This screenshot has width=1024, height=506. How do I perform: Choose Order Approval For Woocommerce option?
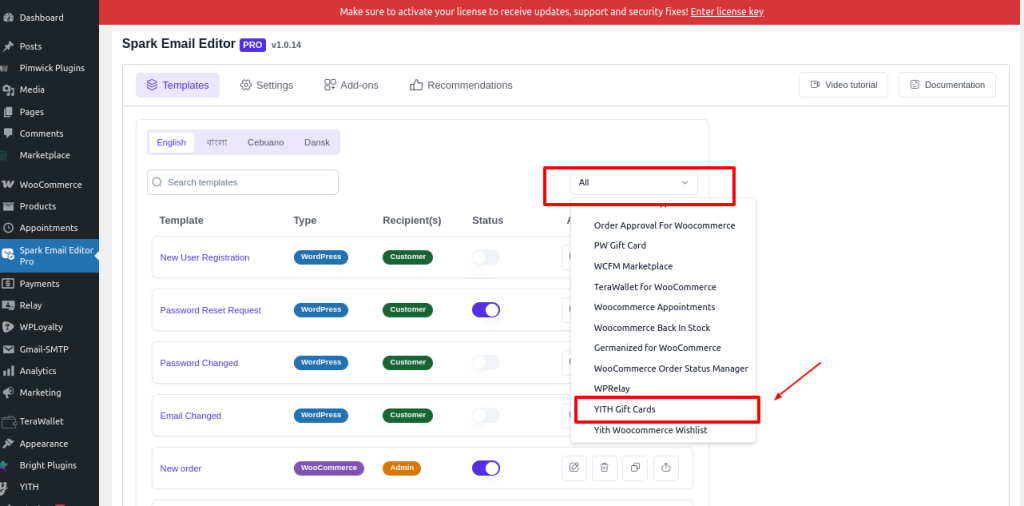click(663, 225)
